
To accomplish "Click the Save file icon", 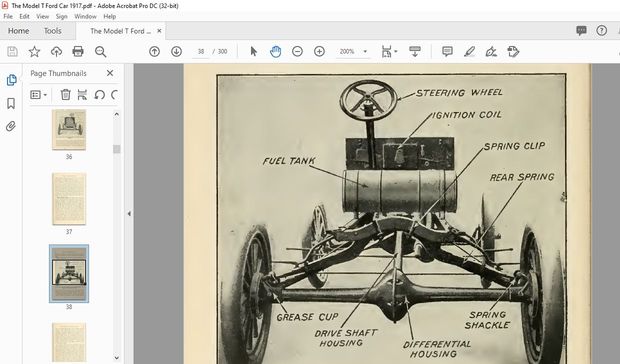I will [12, 51].
